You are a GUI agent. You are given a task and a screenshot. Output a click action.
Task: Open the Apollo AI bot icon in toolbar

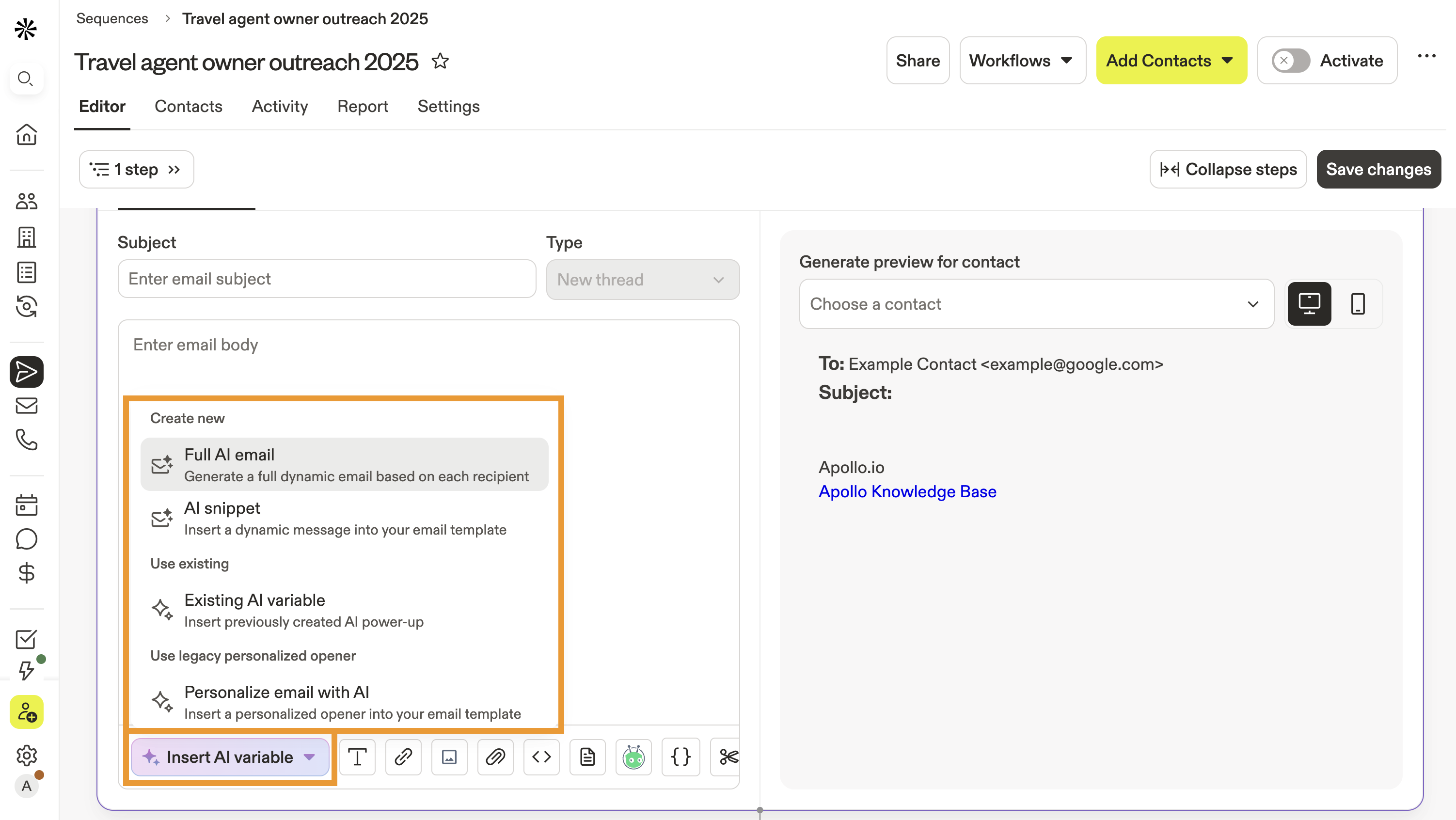(633, 757)
